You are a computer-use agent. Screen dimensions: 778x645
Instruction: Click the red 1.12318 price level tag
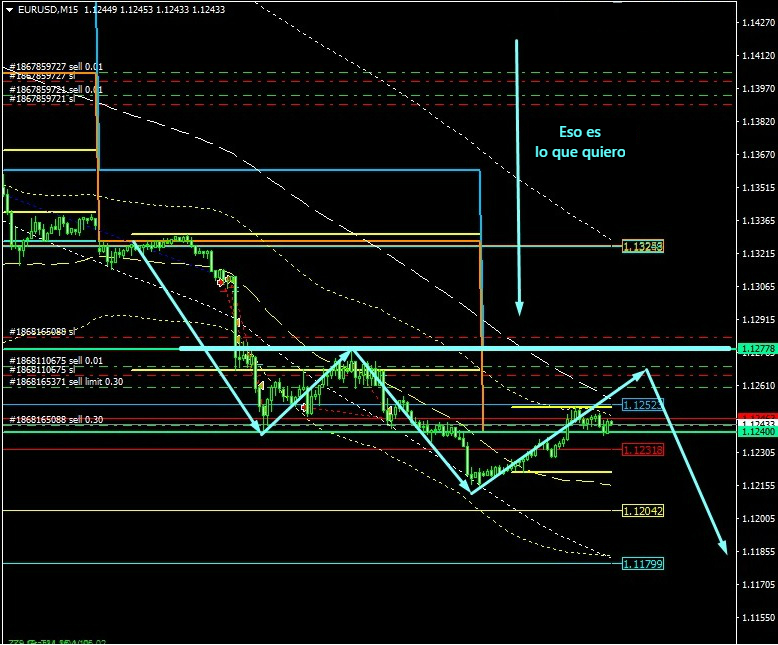pyautogui.click(x=642, y=450)
